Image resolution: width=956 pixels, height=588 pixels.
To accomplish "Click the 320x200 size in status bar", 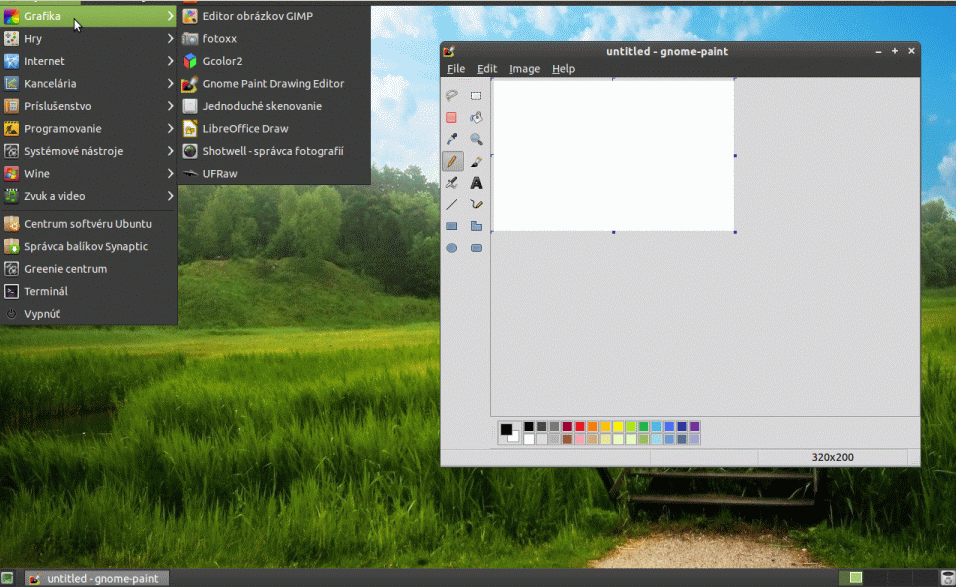I will pyautogui.click(x=832, y=457).
